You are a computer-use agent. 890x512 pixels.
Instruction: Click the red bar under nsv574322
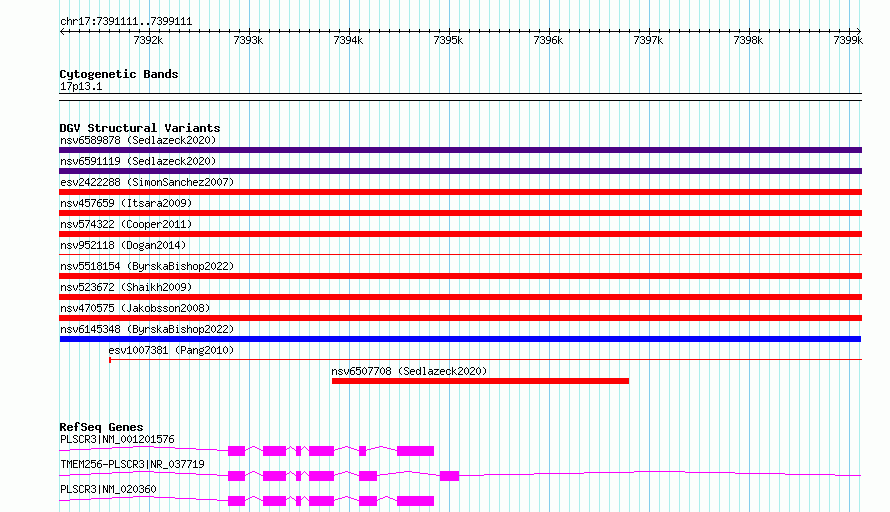(460, 234)
